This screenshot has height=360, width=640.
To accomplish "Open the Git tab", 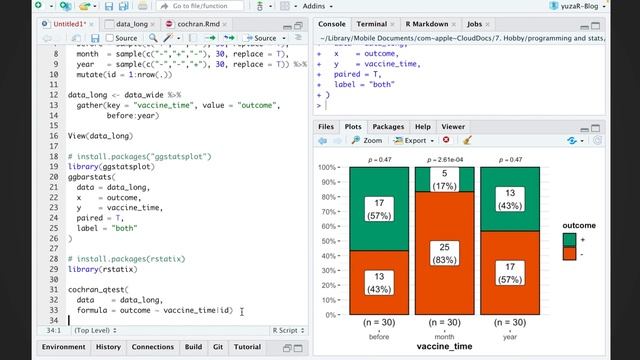I will point(218,347).
